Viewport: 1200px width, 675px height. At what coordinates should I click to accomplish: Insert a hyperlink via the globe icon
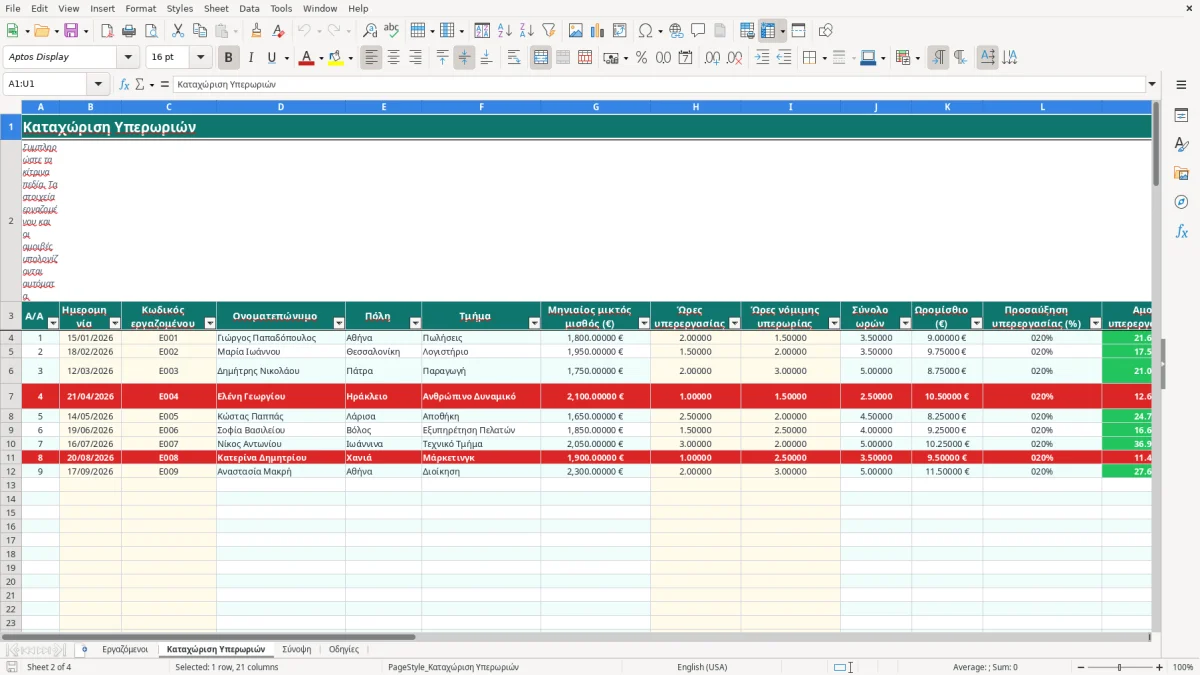pyautogui.click(x=676, y=31)
